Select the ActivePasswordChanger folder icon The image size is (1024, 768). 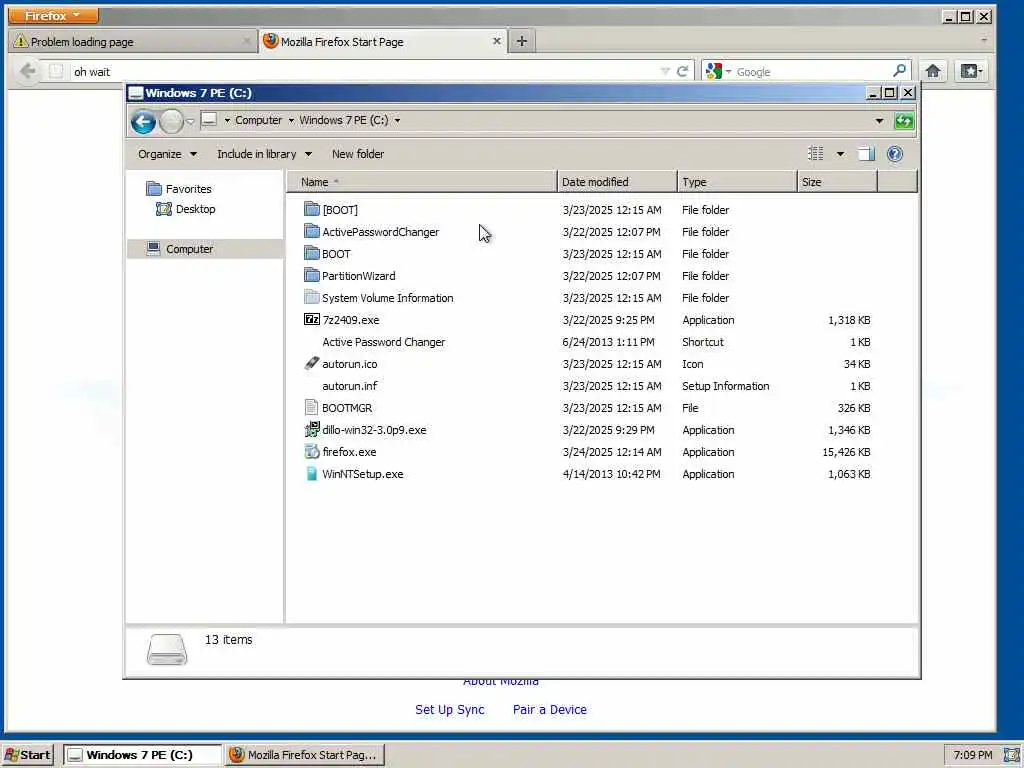pyautogui.click(x=312, y=231)
